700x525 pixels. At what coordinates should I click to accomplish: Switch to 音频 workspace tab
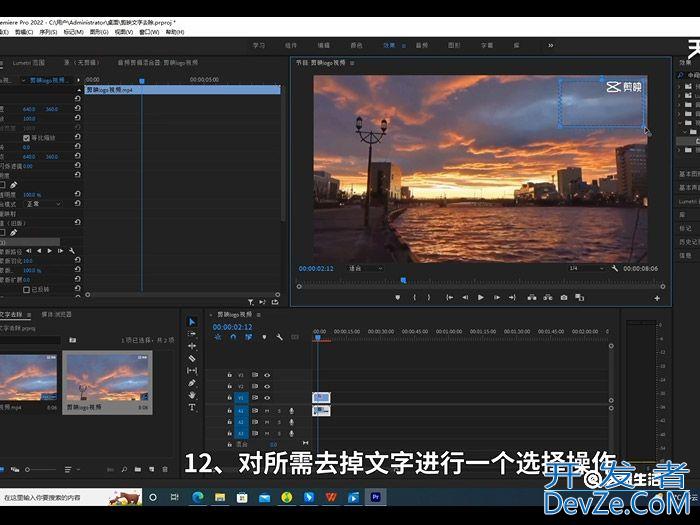[421, 45]
